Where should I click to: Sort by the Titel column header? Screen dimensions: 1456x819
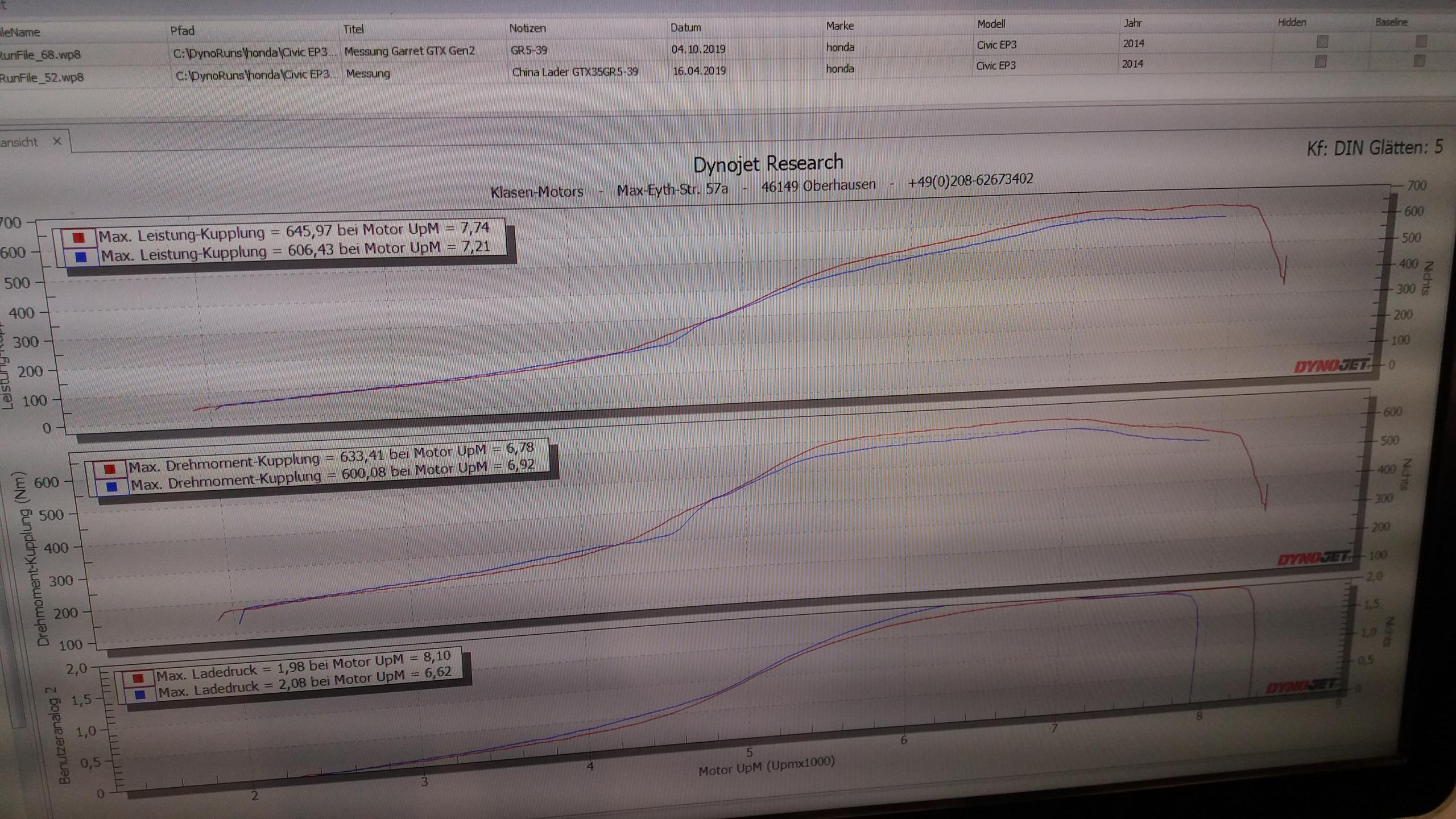353,29
